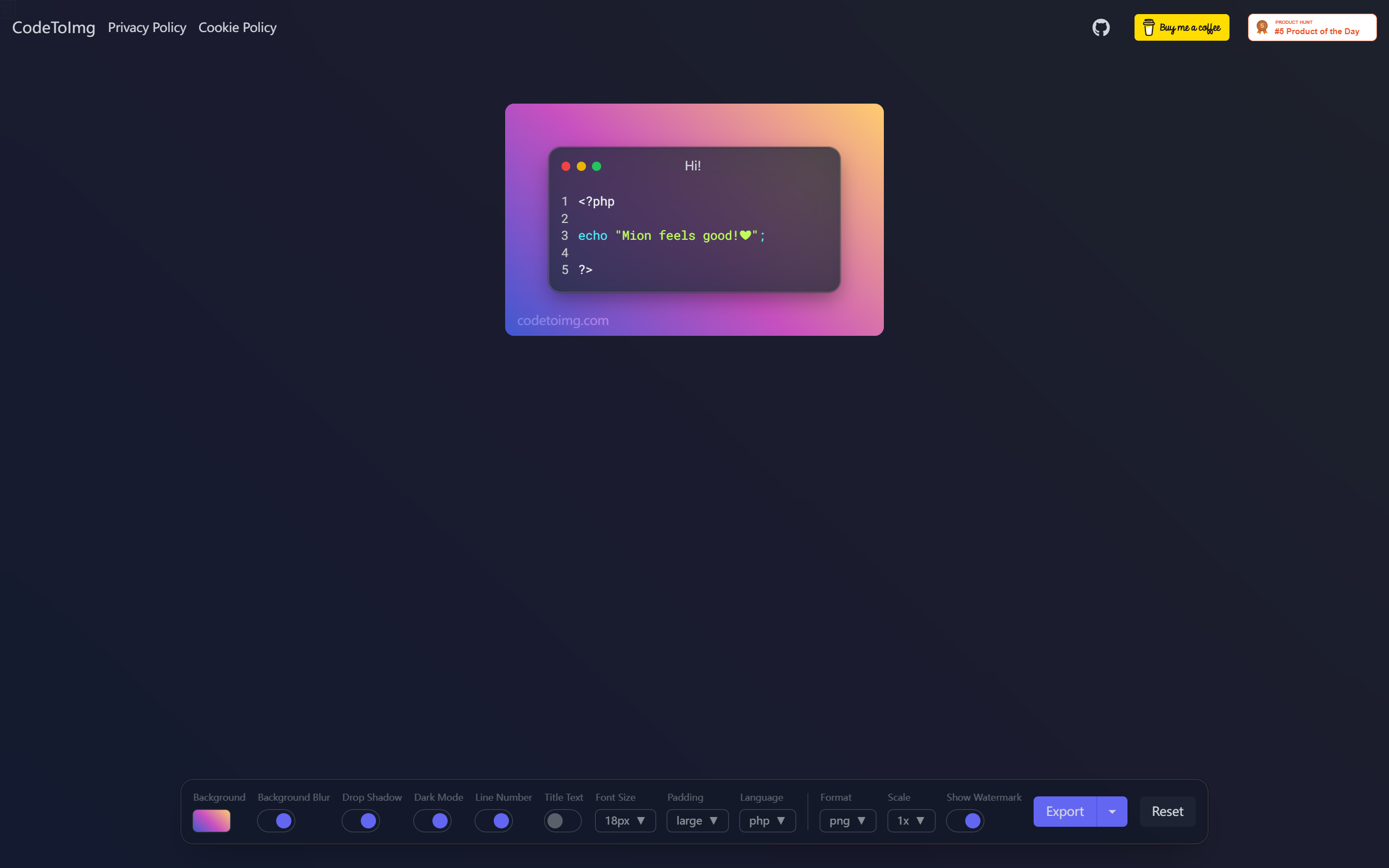The image size is (1389, 868).
Task: Open the Product Hunt badge
Action: pyautogui.click(x=1311, y=28)
